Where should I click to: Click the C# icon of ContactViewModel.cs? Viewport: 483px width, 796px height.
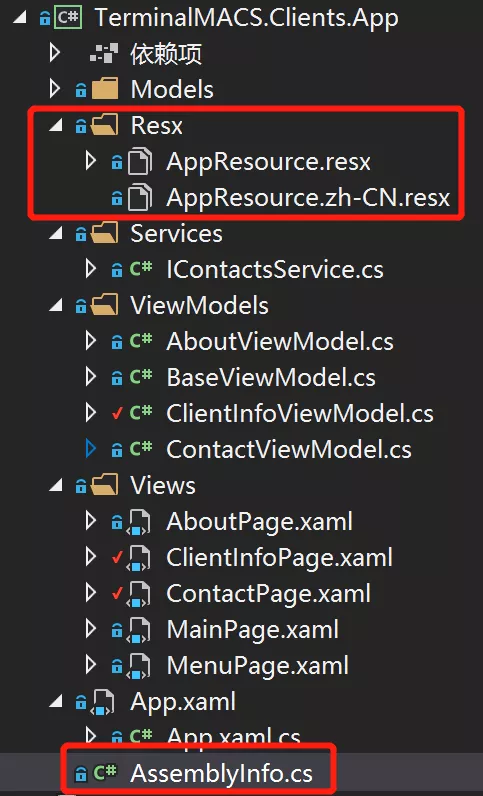141,449
